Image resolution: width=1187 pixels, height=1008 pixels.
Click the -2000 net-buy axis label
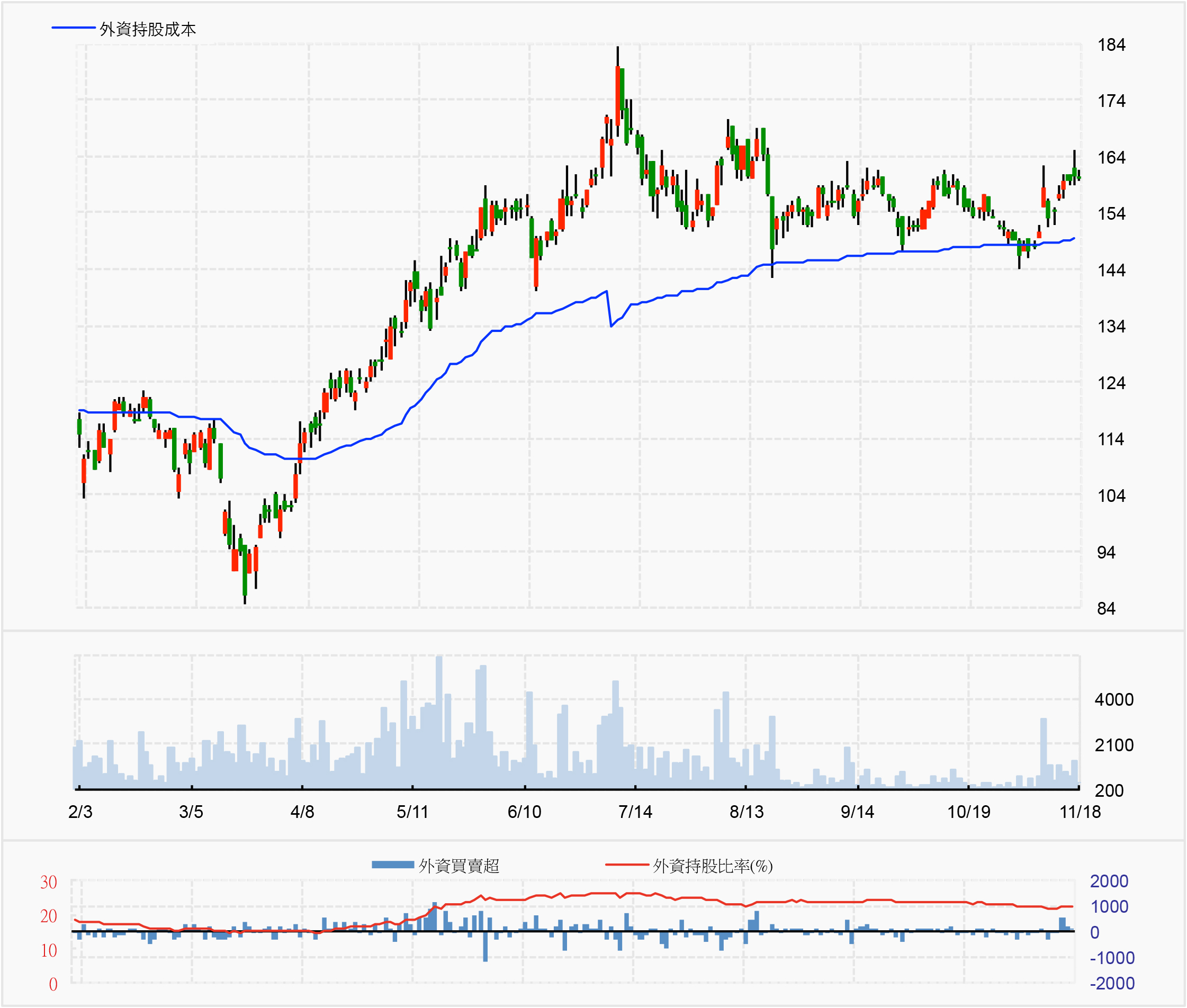1112,983
